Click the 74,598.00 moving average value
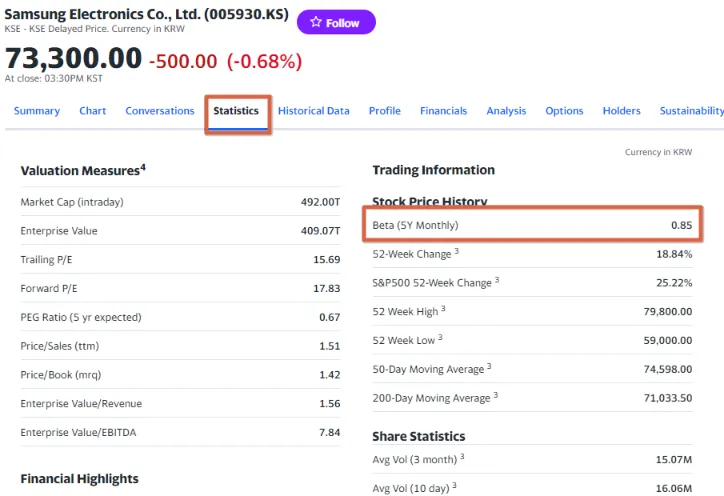724x496 pixels. click(x=668, y=369)
